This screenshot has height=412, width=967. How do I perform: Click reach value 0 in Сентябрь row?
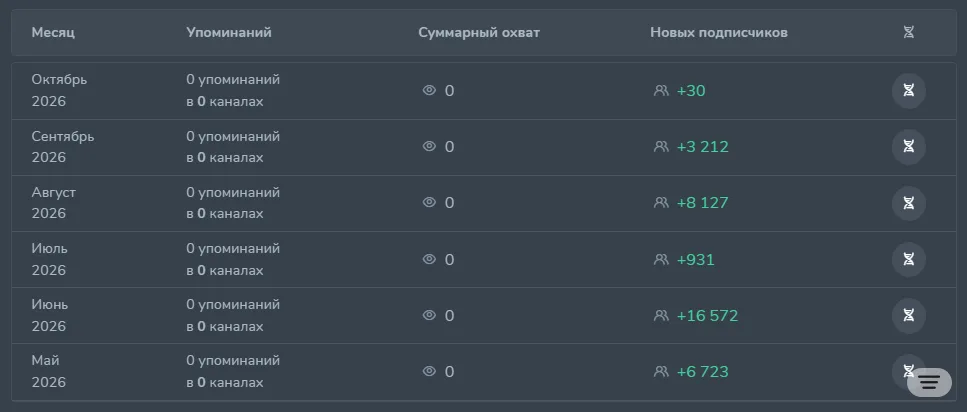[x=450, y=147]
